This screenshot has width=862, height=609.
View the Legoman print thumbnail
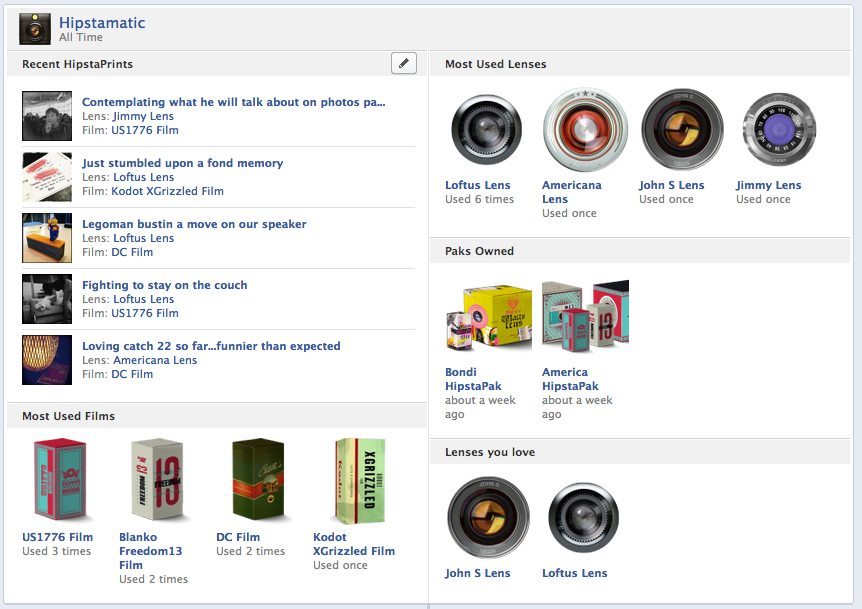[x=47, y=238]
